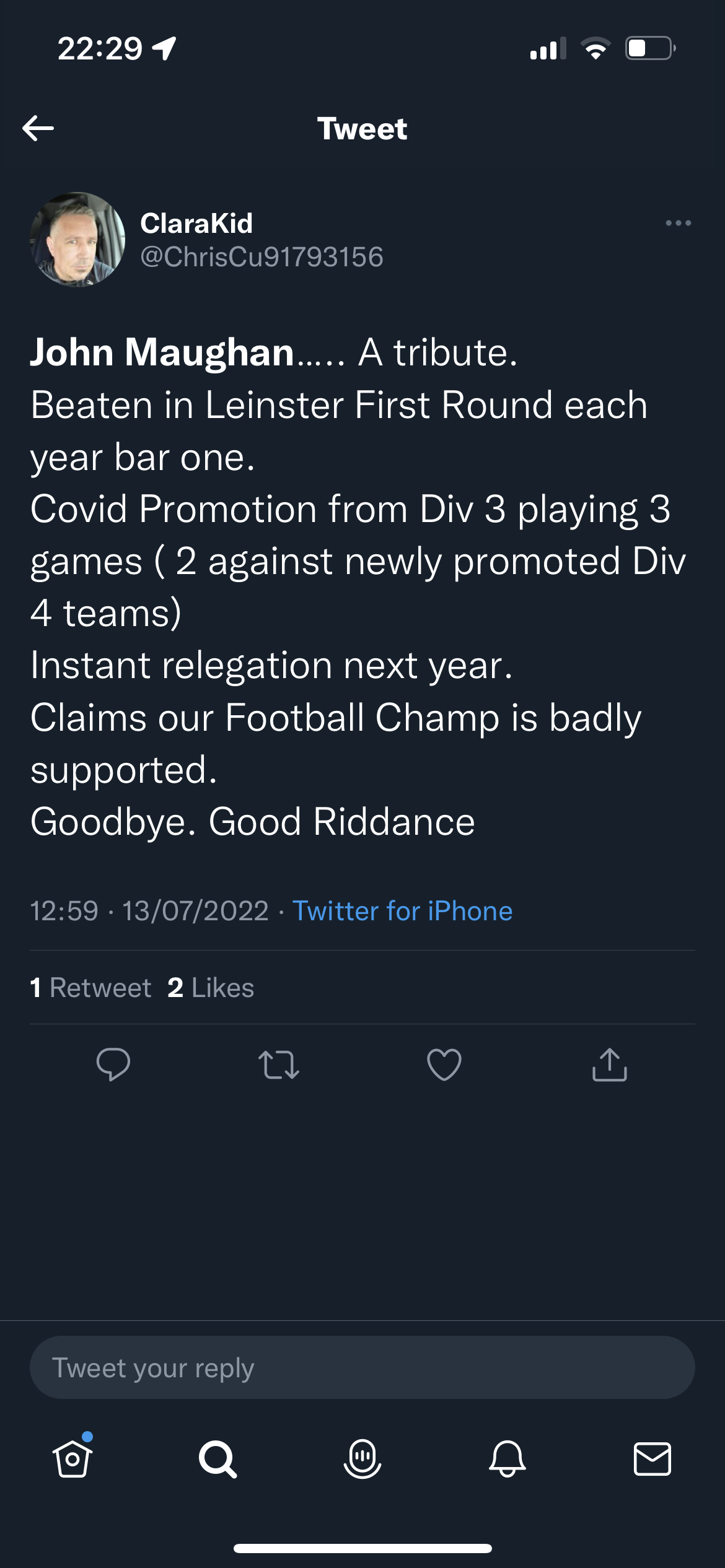Like the tweet with the heart icon

coord(444,1065)
